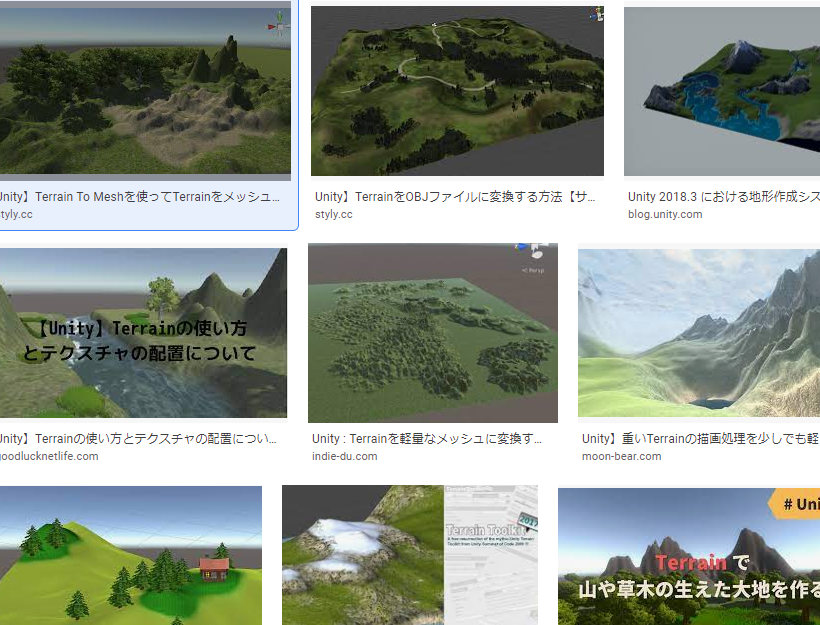The height and width of the screenshot is (625, 820).
Task: Open the Unity 2018.3 terrain island thumbnail
Action: coord(722,91)
